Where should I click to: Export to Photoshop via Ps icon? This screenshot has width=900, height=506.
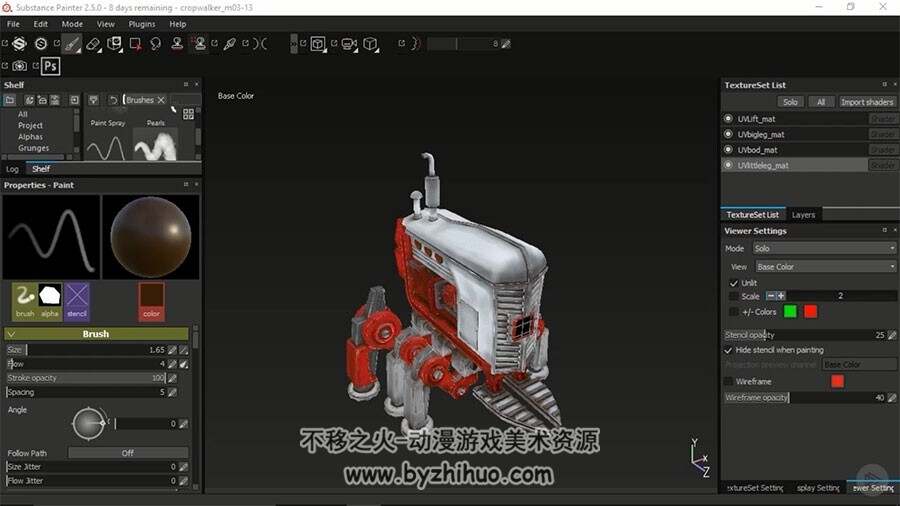pyautogui.click(x=51, y=66)
